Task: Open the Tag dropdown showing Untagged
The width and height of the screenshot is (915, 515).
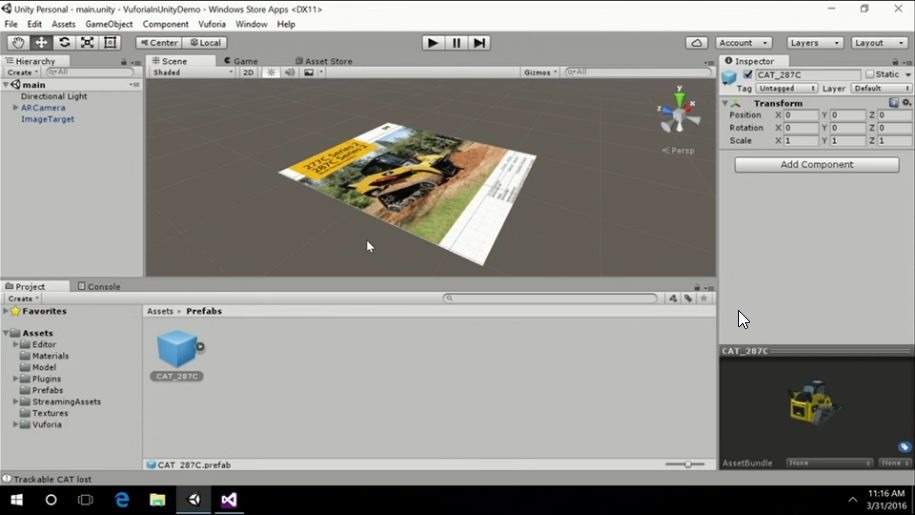Action: (787, 89)
